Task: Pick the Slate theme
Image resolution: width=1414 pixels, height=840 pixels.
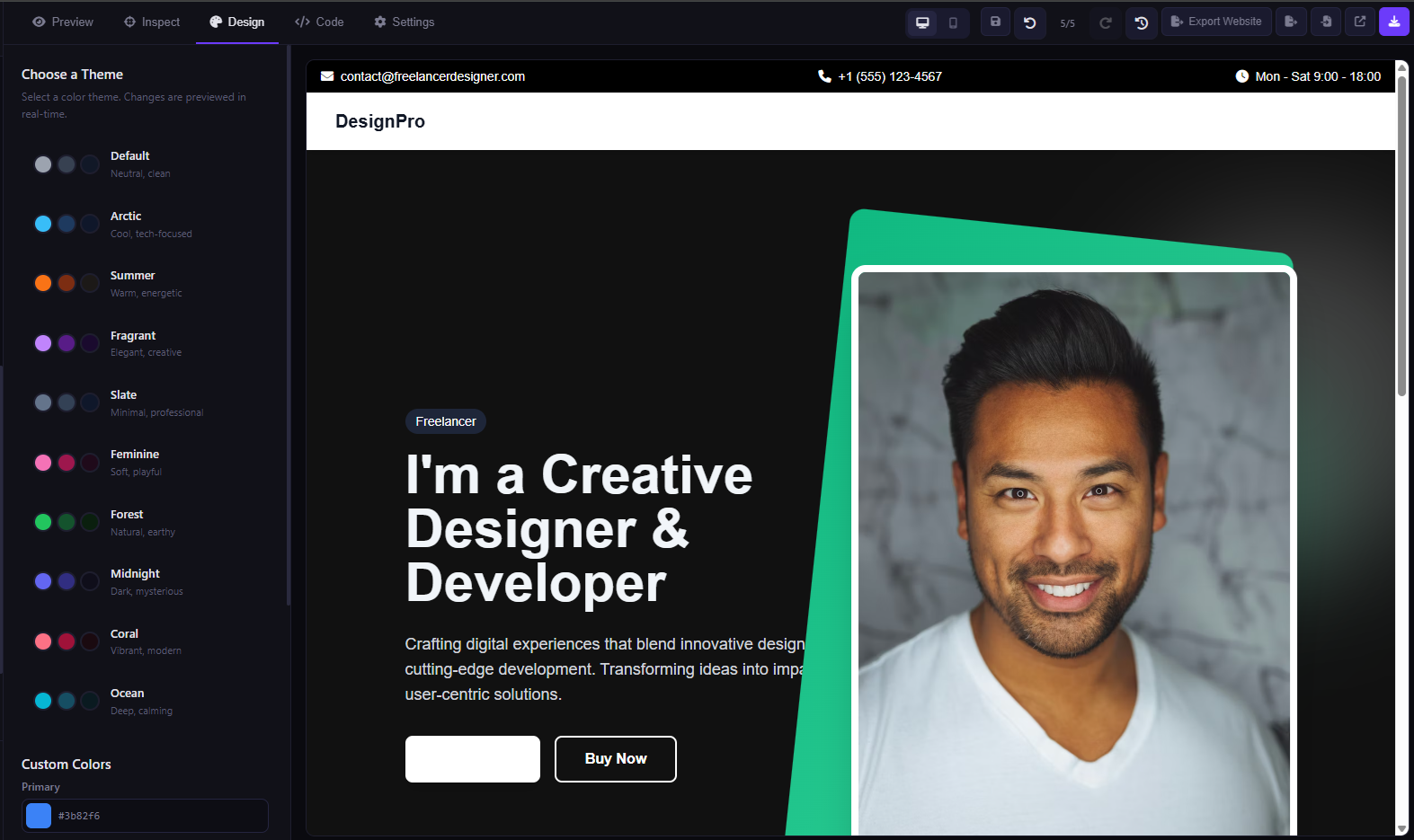Action: [x=144, y=403]
